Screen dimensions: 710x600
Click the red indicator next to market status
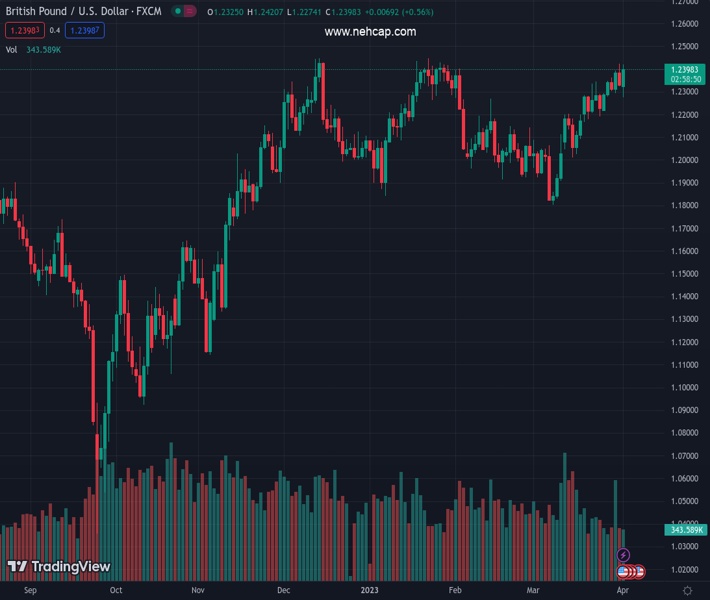190,11
